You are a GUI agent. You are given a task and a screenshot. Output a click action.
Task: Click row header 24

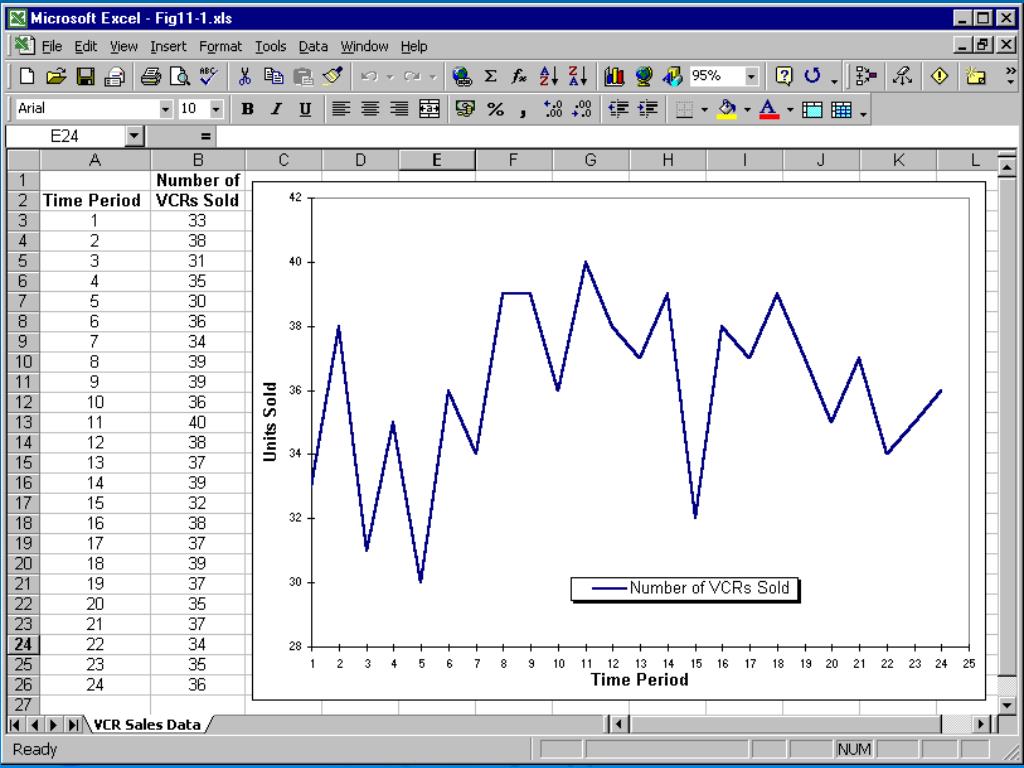tap(23, 644)
